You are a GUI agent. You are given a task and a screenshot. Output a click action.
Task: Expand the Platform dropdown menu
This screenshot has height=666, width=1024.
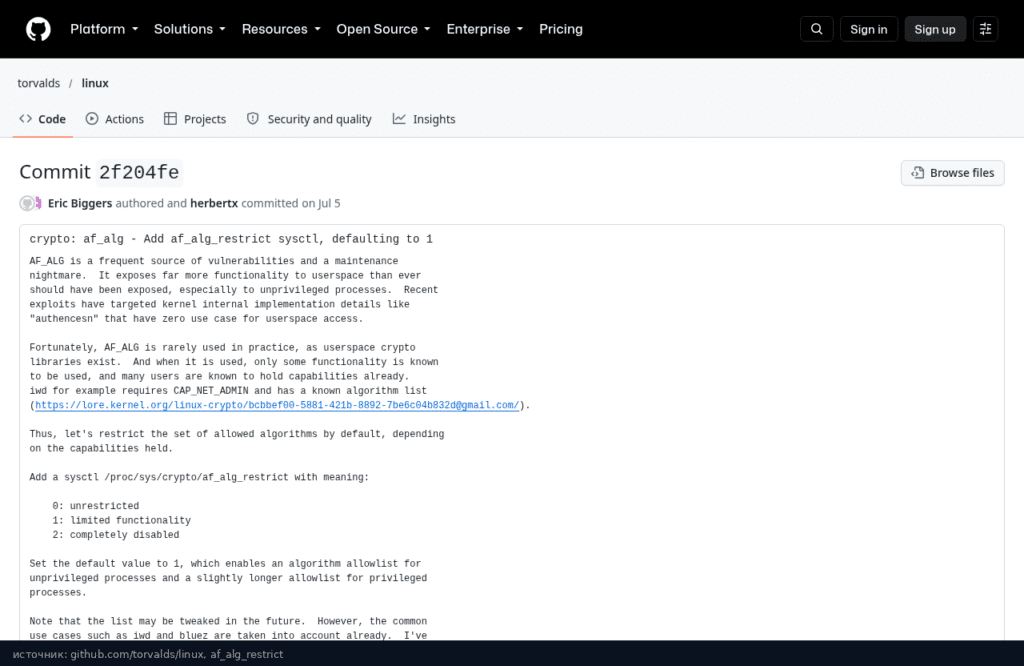(104, 29)
